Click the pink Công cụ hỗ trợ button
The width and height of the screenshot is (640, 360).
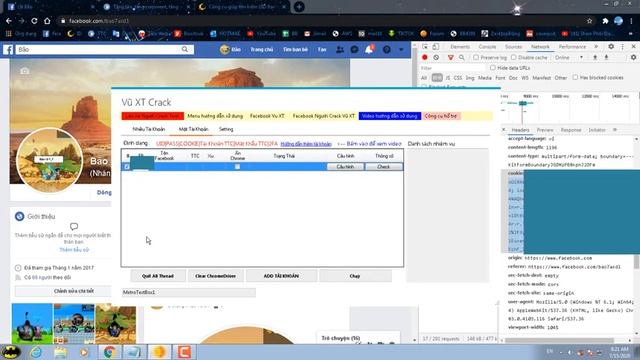pyautogui.click(x=441, y=116)
